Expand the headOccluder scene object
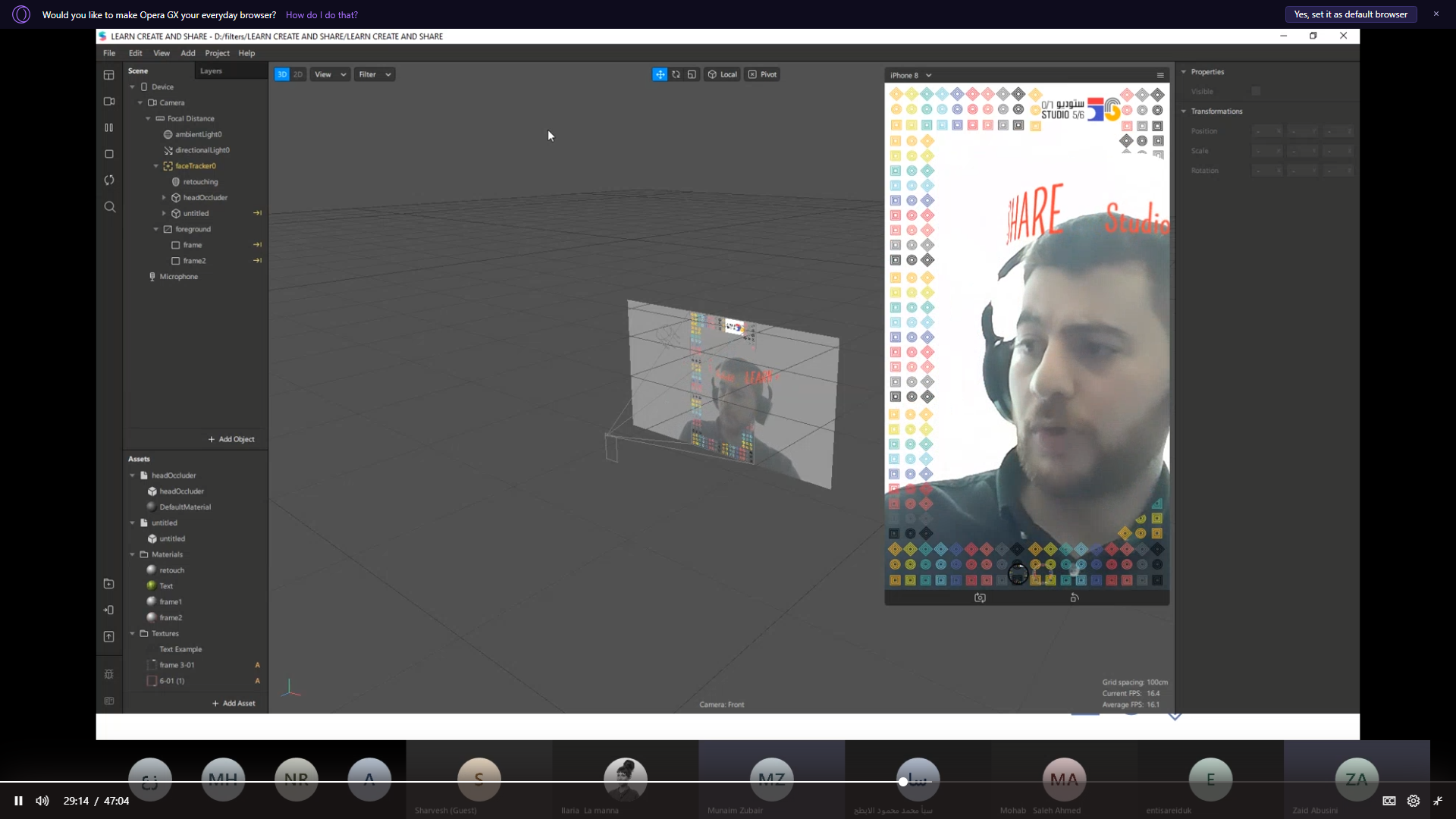 click(164, 198)
